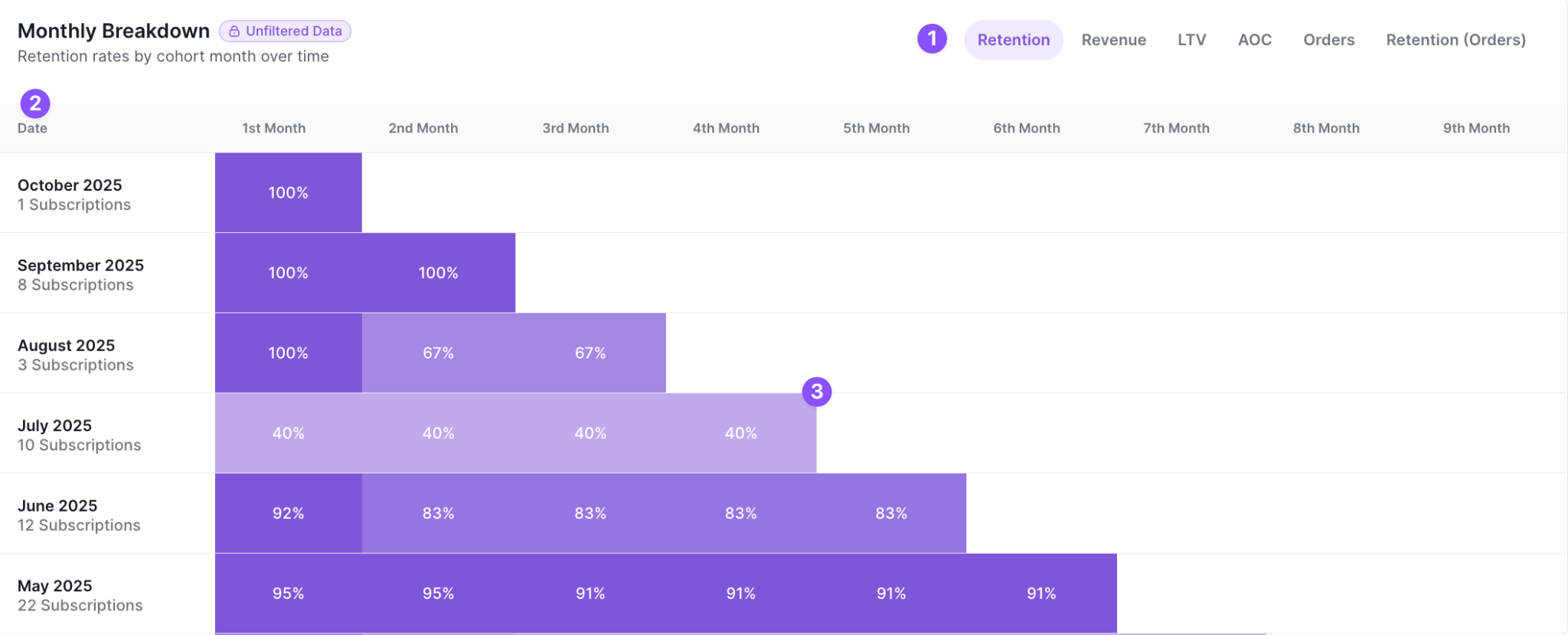Select the AOC tab
This screenshot has height=635, width=1568.
(1254, 40)
